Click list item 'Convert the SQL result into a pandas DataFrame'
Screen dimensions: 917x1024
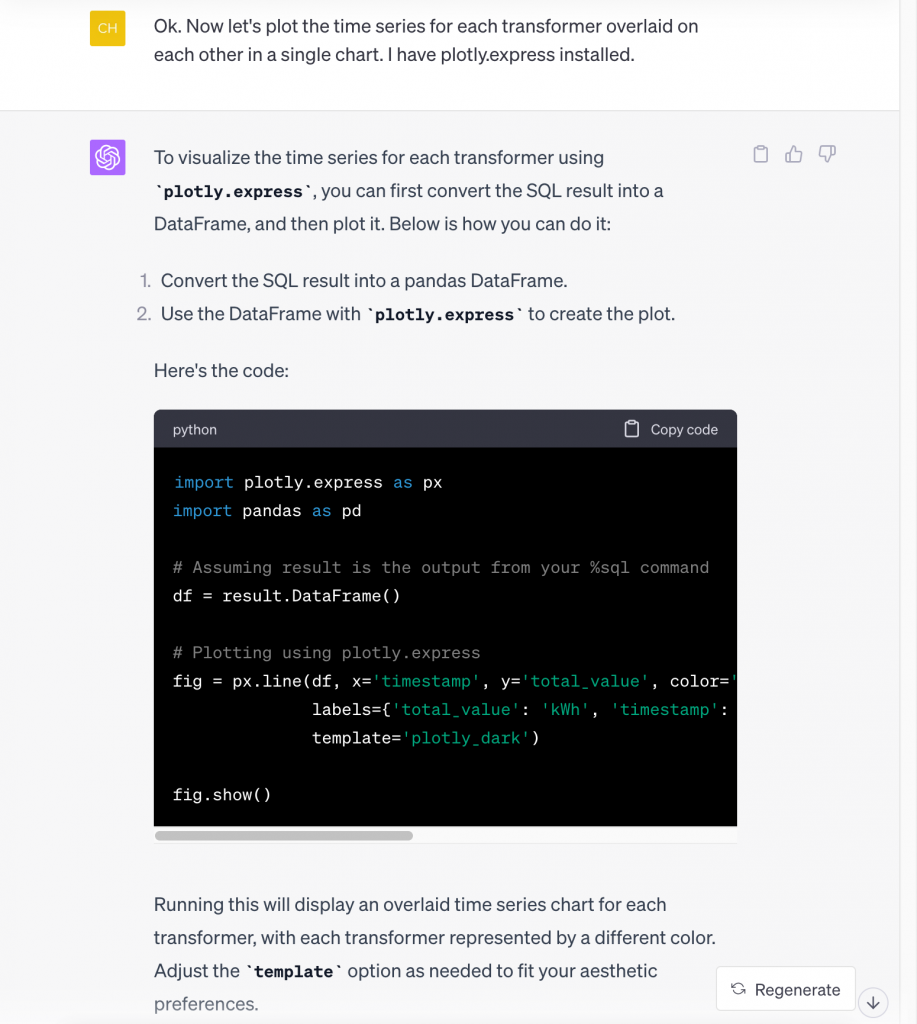(x=364, y=281)
